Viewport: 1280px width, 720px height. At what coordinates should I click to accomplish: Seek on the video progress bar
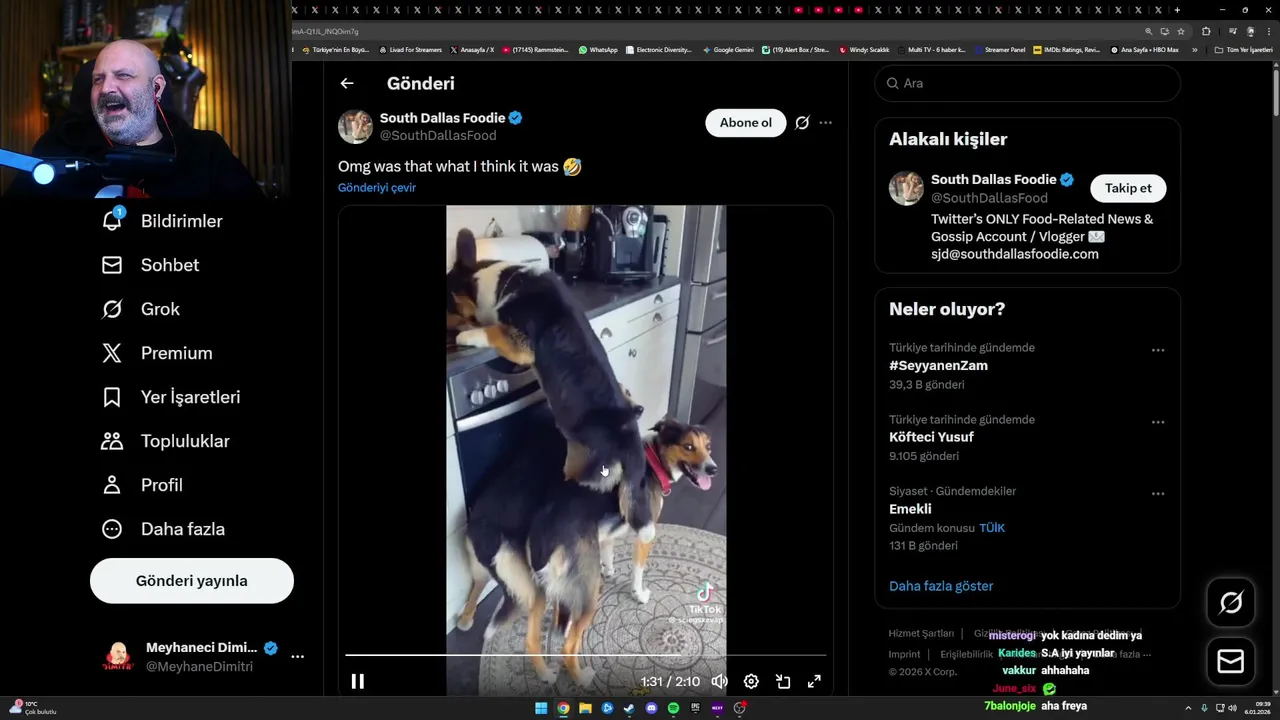(x=586, y=655)
